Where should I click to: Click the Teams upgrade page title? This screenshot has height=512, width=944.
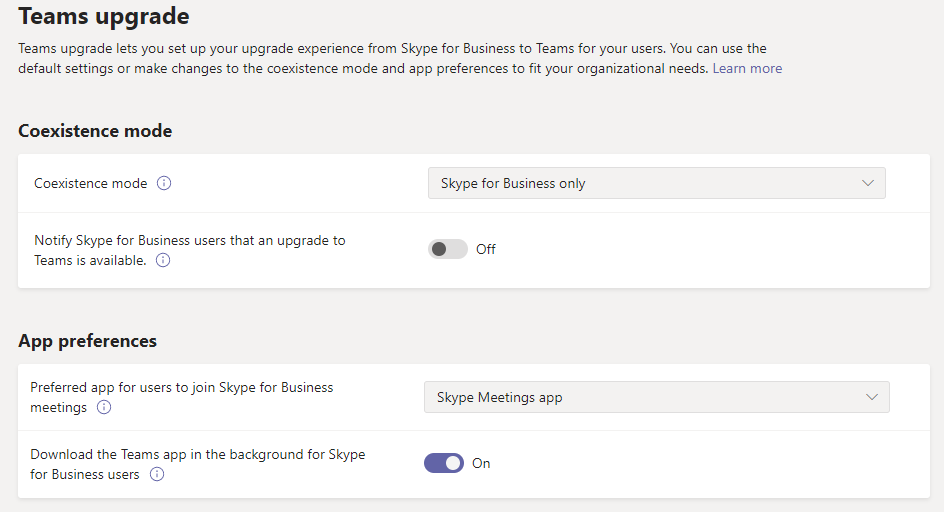pyautogui.click(x=104, y=16)
